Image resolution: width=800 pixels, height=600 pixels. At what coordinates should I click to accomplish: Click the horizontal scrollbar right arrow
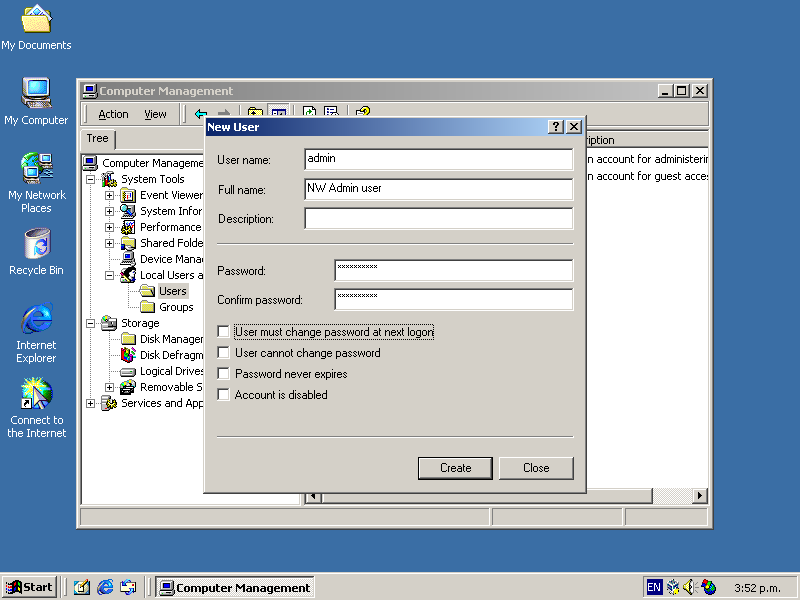699,495
